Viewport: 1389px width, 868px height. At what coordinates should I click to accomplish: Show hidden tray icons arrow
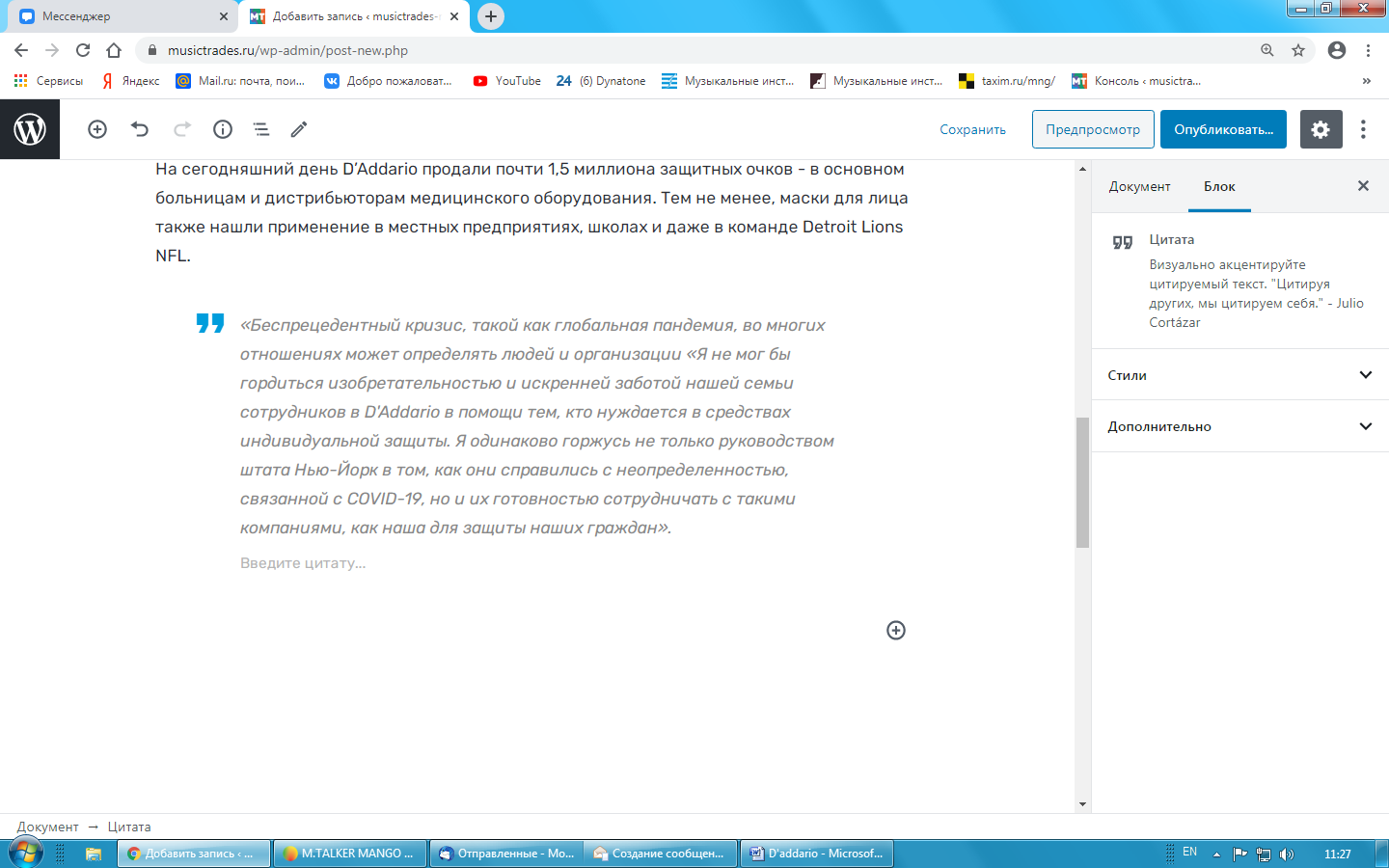point(1216,854)
